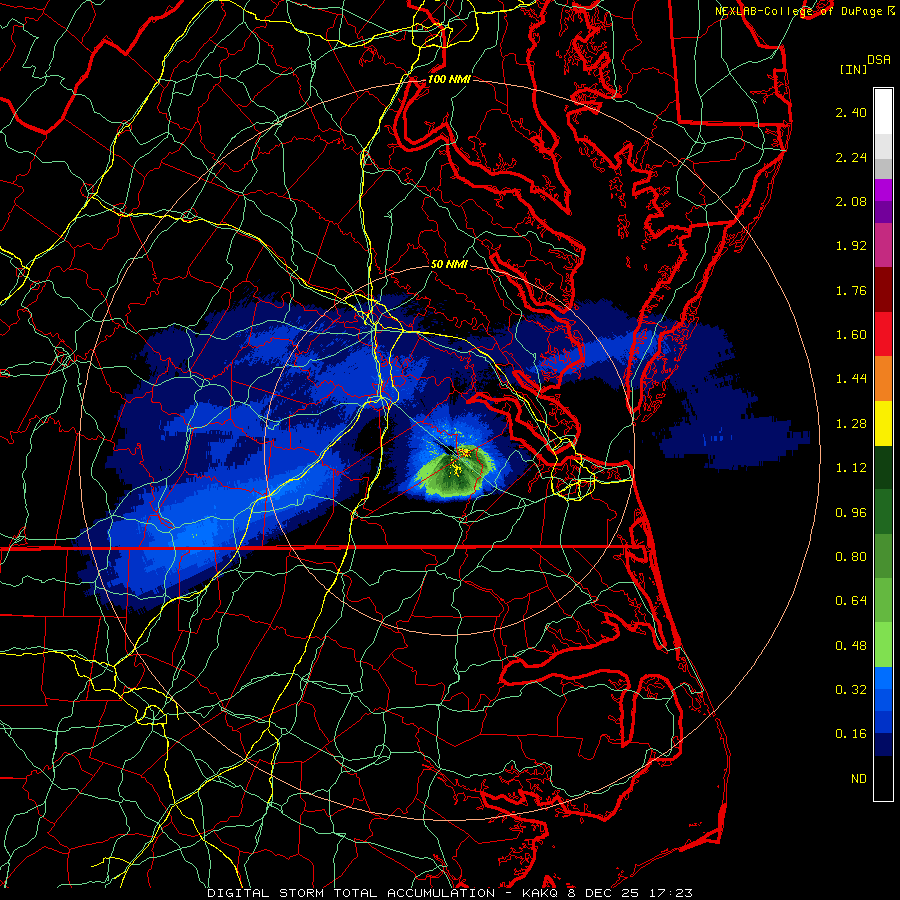The image size is (900, 900).
Task: Click the Digital Storm Total Accumulation caption
Action: (x=450, y=893)
